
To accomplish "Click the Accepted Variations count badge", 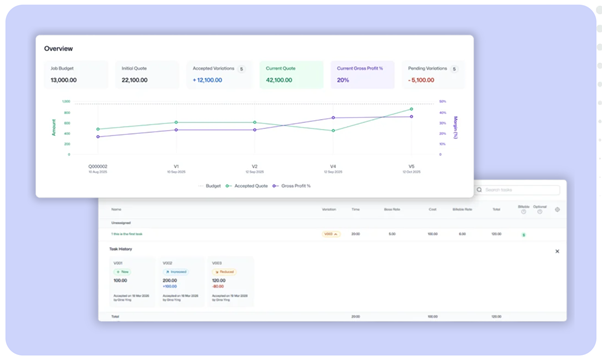I will tap(241, 69).
